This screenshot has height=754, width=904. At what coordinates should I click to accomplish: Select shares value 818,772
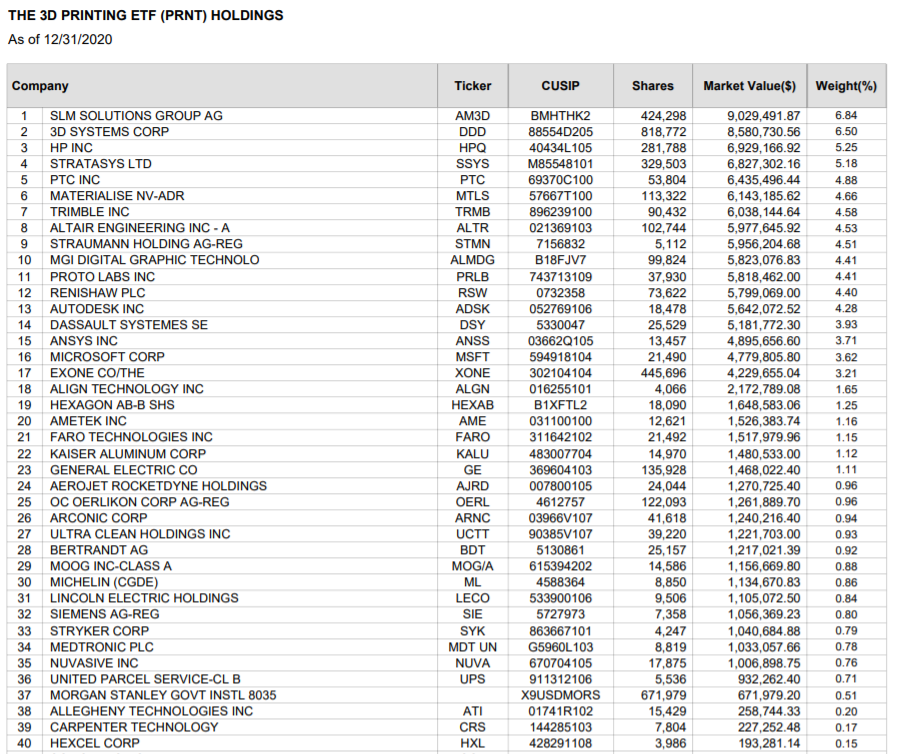coord(664,132)
